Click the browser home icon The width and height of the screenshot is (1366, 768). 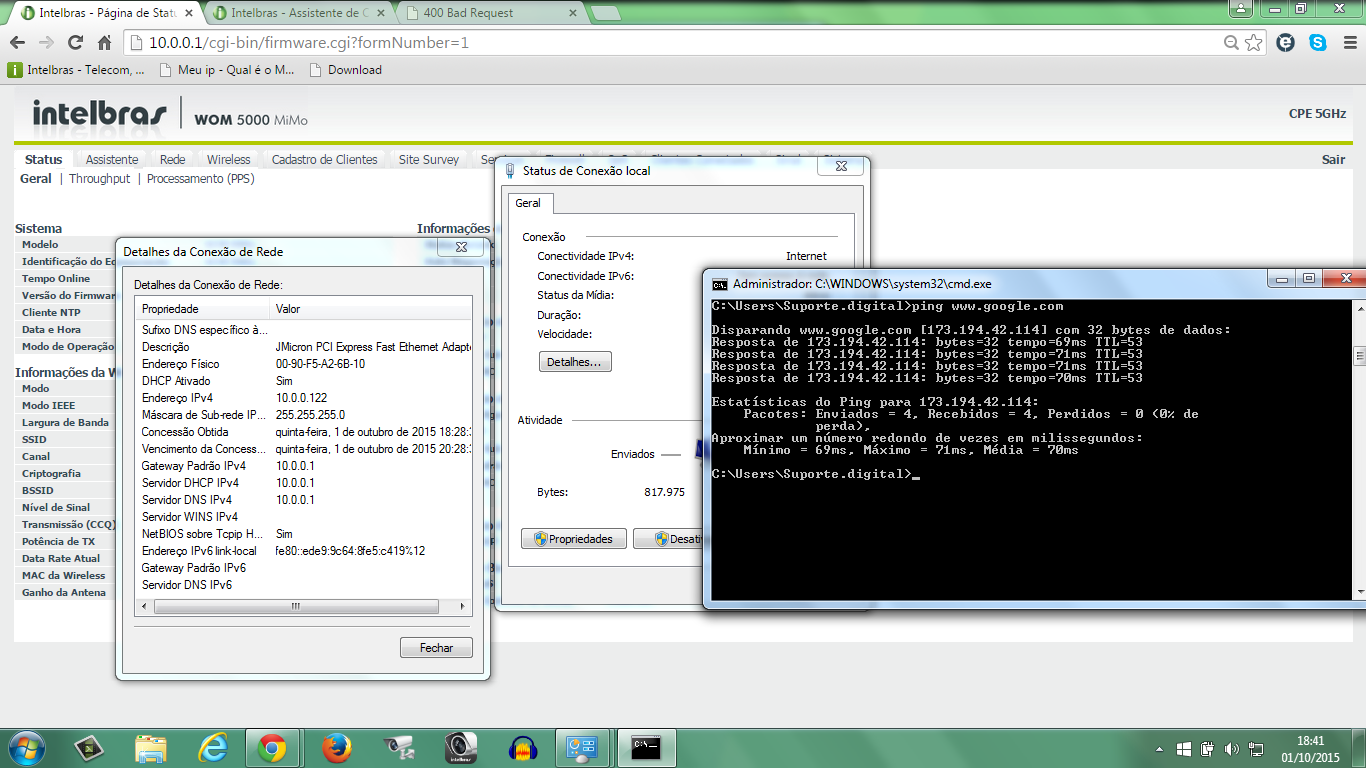(104, 43)
